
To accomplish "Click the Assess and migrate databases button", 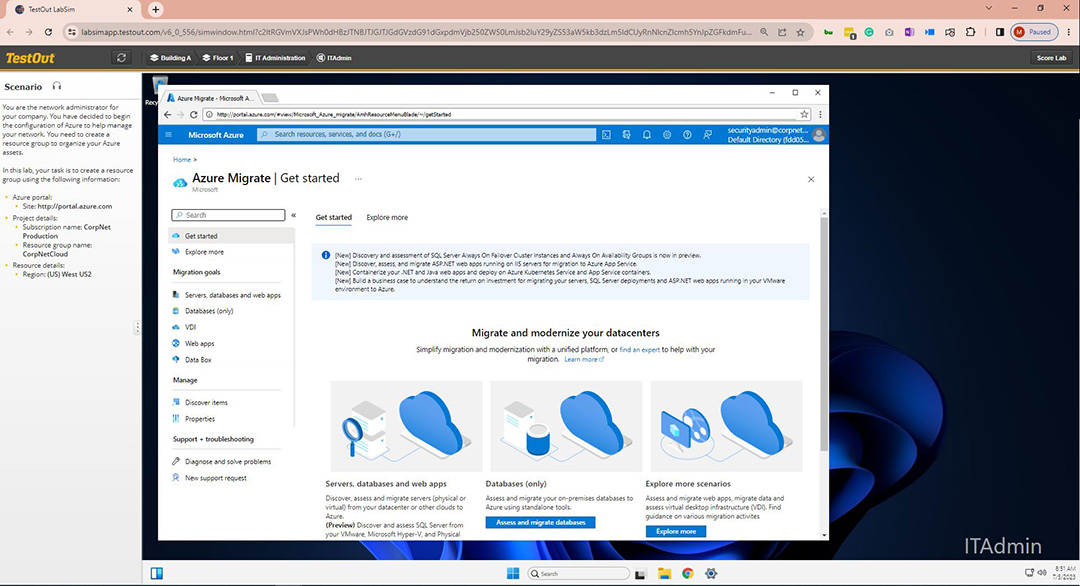I will click(540, 522).
